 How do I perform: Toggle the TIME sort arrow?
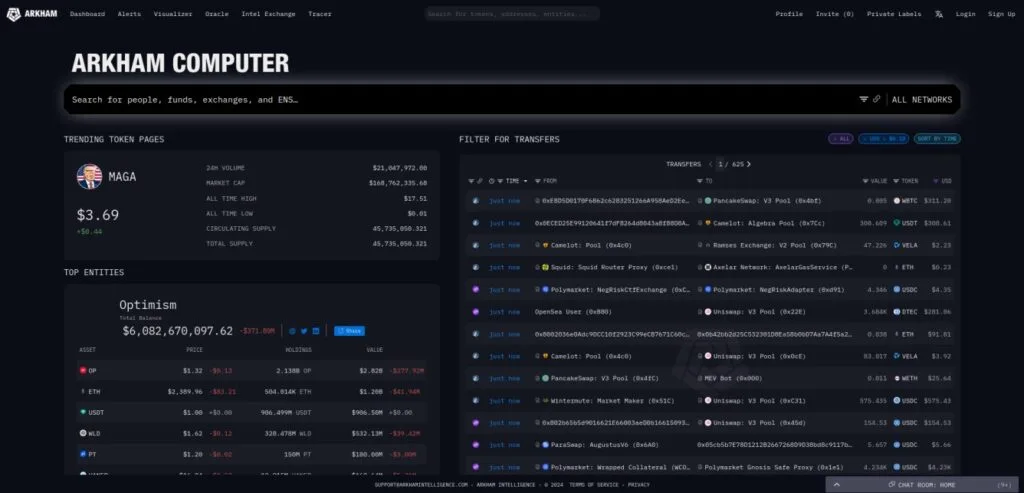pyautogui.click(x=525, y=181)
